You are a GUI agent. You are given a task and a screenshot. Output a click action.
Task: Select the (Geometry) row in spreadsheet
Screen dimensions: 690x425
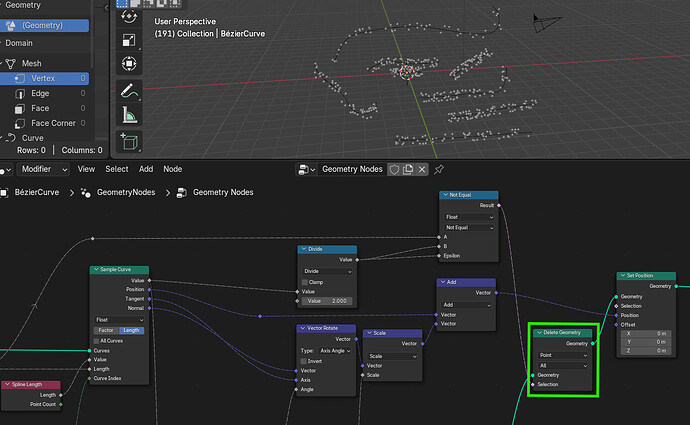pos(44,26)
